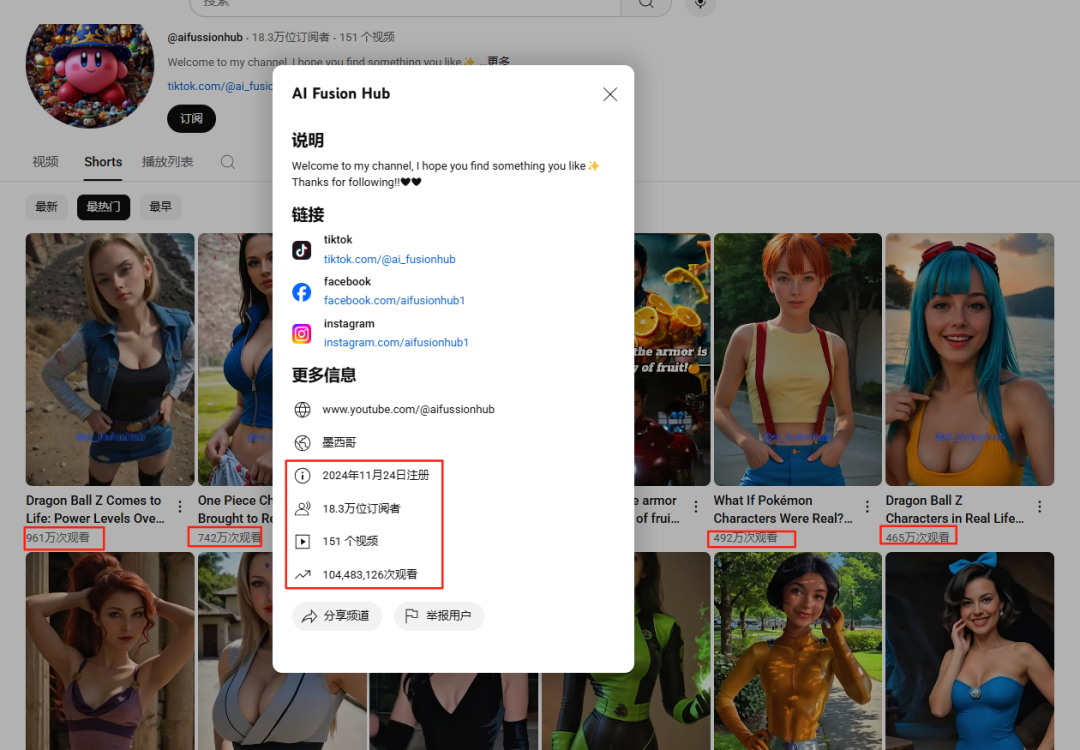Open the facebook.com/aifusionhub1 link
The width and height of the screenshot is (1080, 750).
click(395, 300)
